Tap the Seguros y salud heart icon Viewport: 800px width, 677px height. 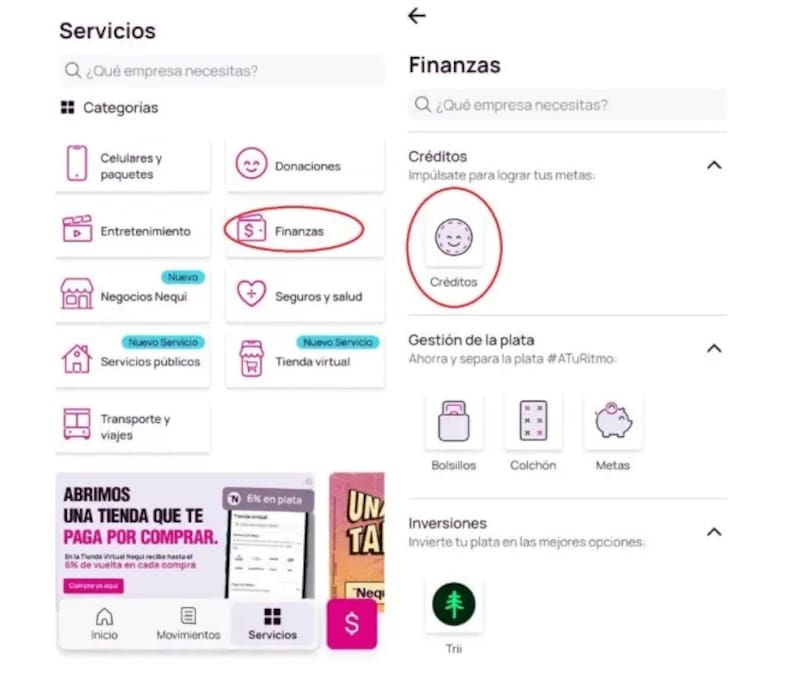click(x=251, y=294)
